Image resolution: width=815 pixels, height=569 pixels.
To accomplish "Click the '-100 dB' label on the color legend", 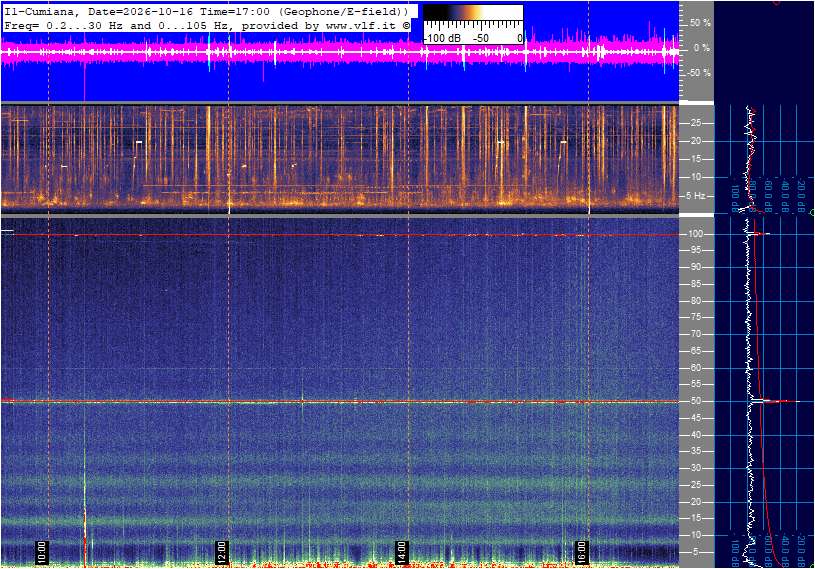I will (442, 38).
